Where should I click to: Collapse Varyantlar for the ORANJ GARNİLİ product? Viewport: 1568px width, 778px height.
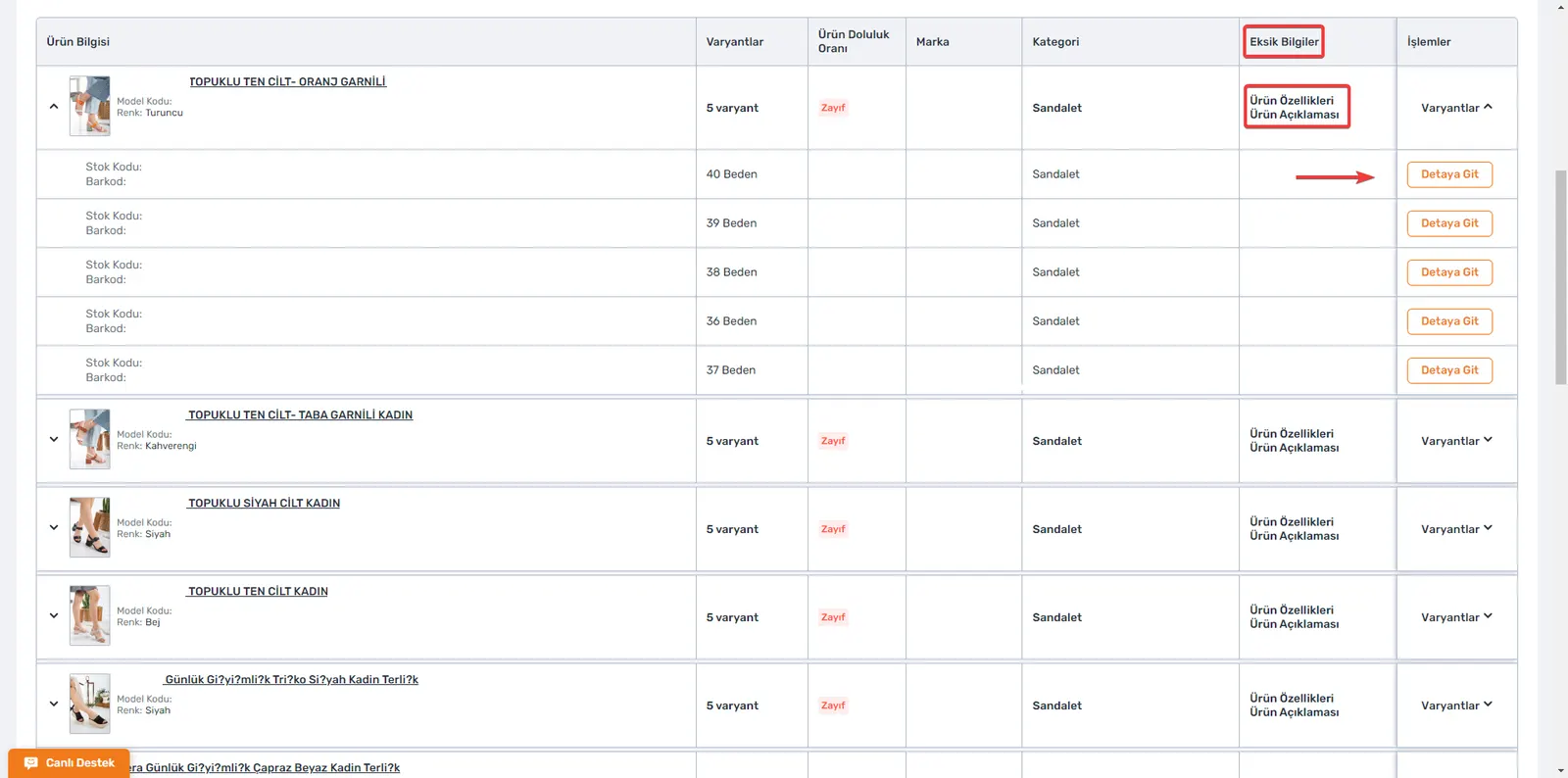click(1456, 108)
